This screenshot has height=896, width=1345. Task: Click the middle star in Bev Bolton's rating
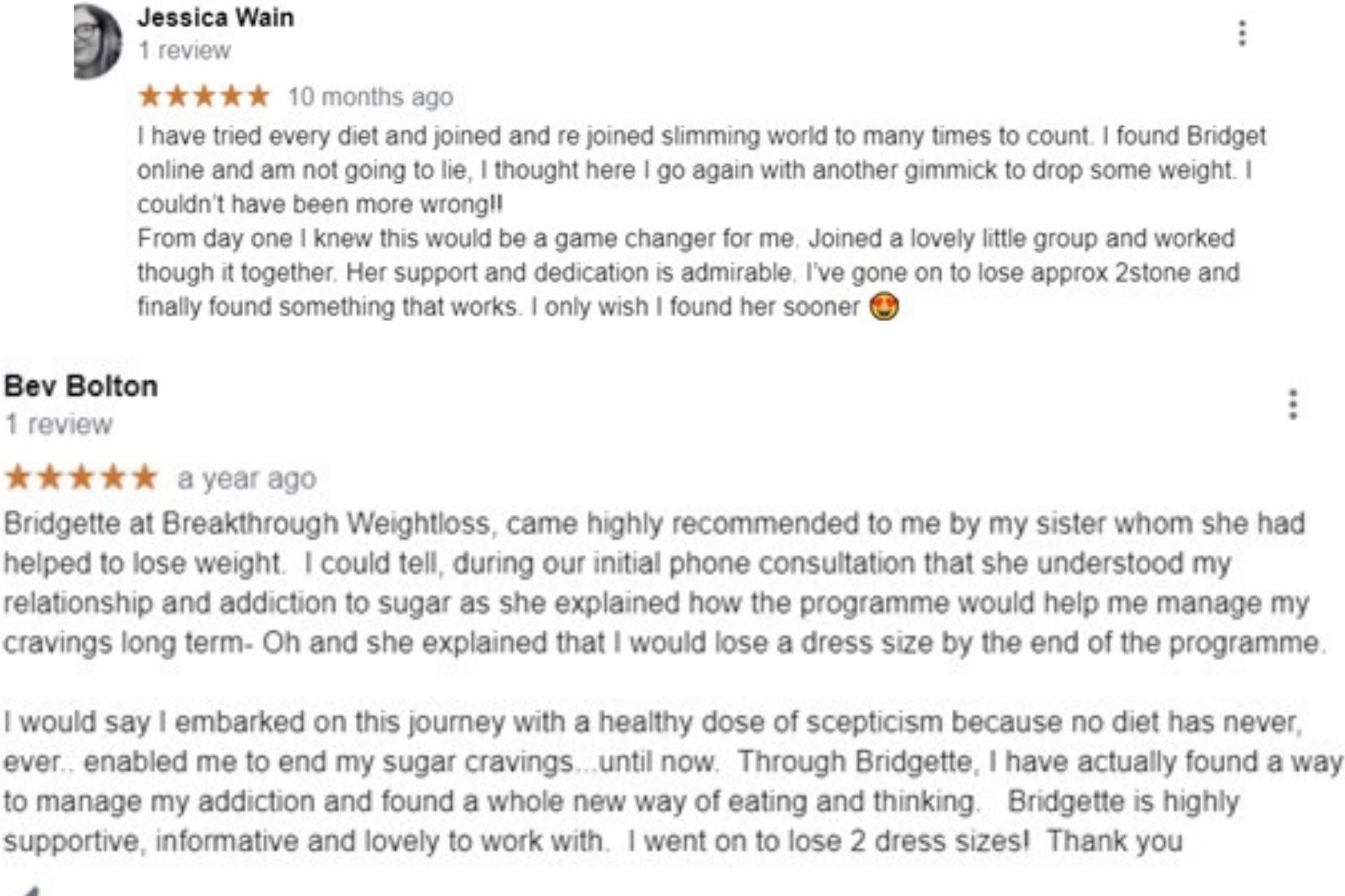(81, 478)
